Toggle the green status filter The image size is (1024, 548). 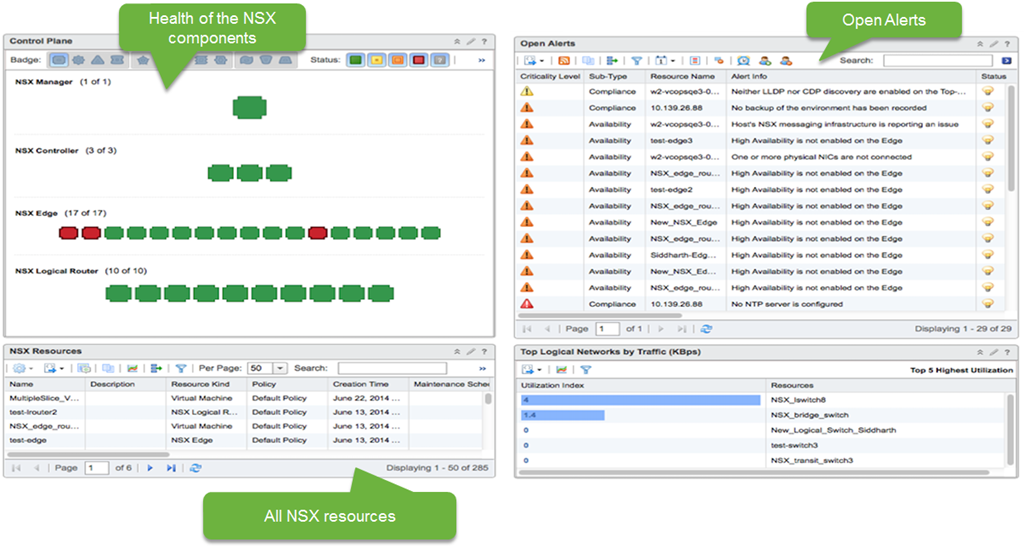tap(354, 60)
